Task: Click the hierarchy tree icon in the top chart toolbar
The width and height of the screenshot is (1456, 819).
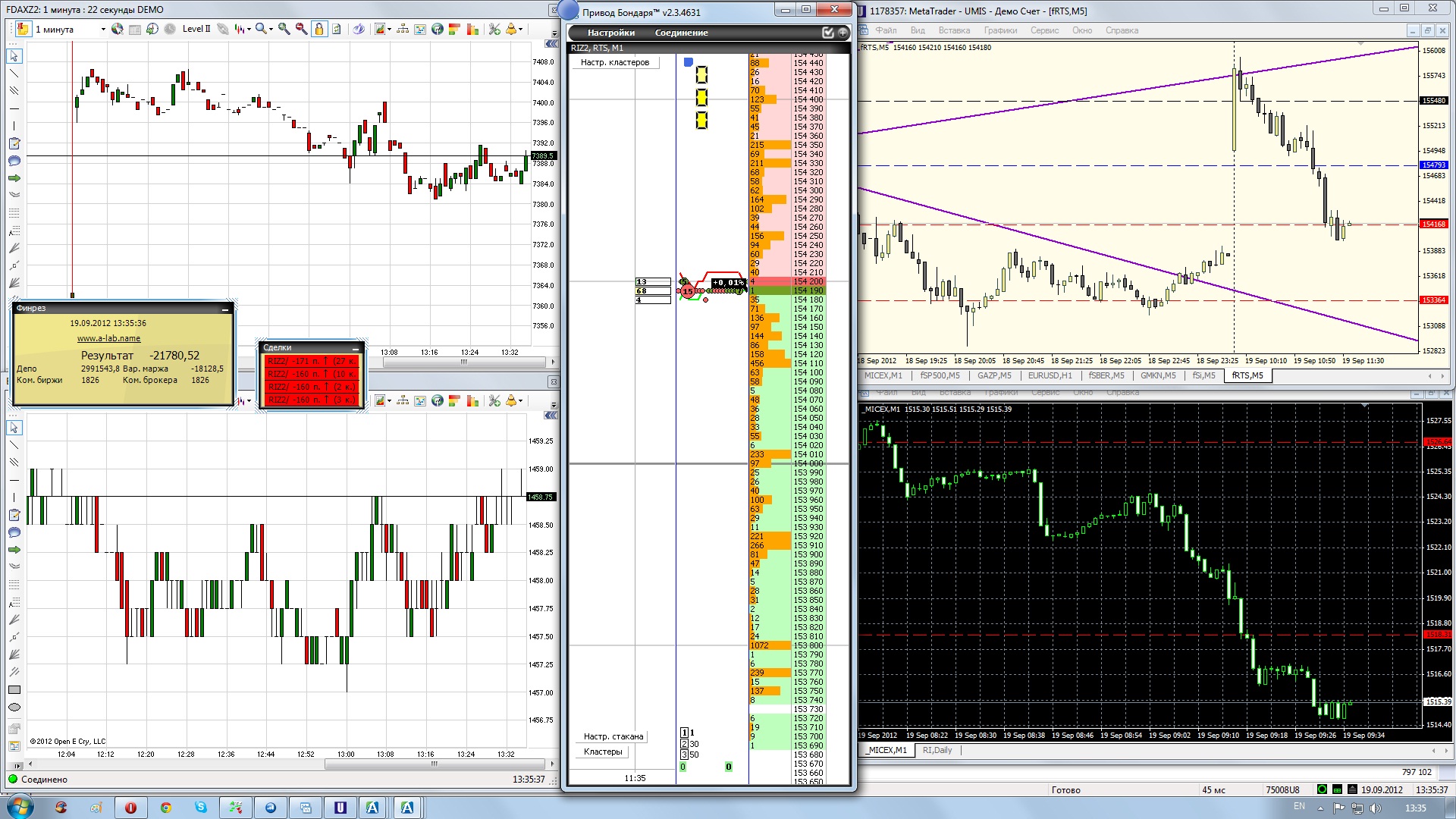Action: [403, 29]
